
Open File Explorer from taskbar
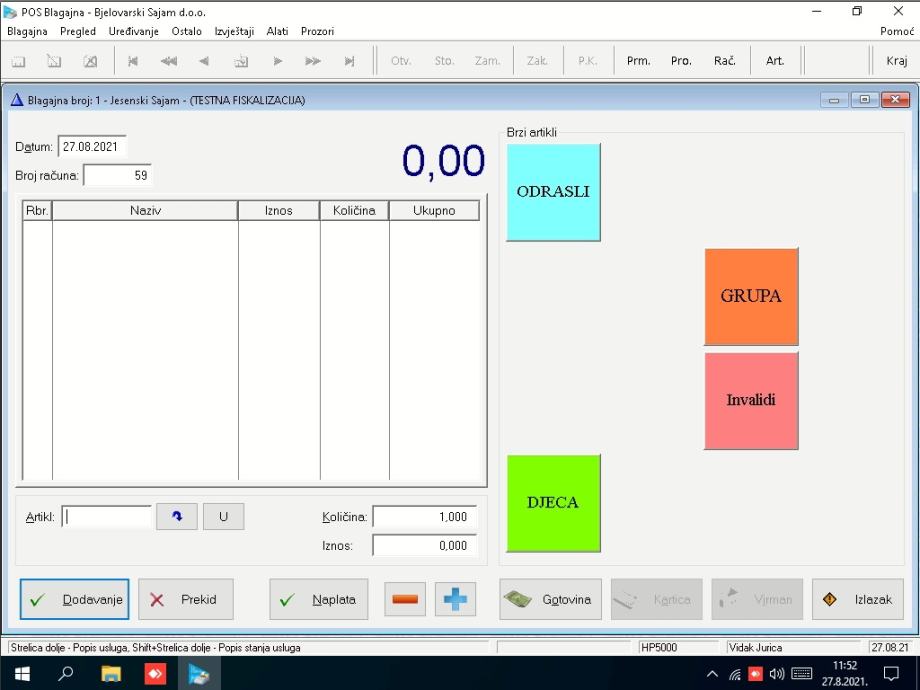(x=111, y=674)
